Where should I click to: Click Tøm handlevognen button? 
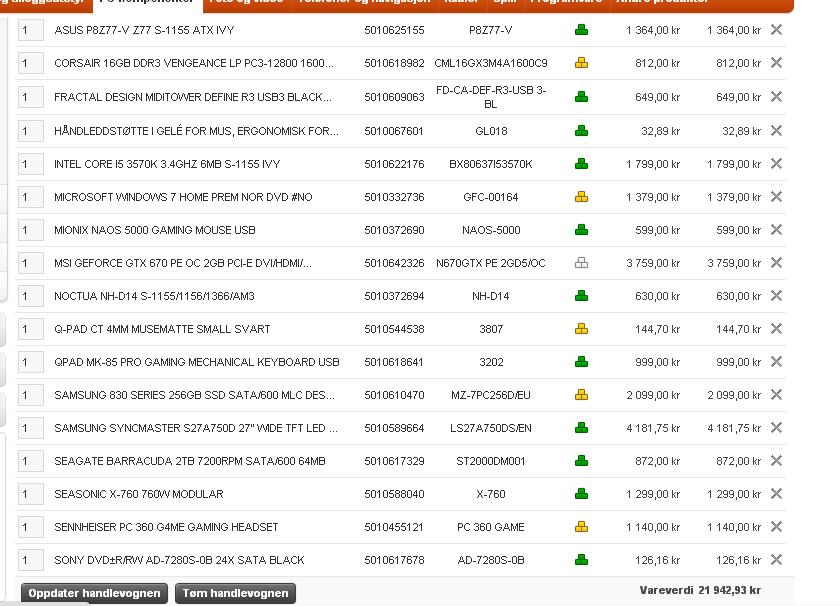(x=235, y=593)
